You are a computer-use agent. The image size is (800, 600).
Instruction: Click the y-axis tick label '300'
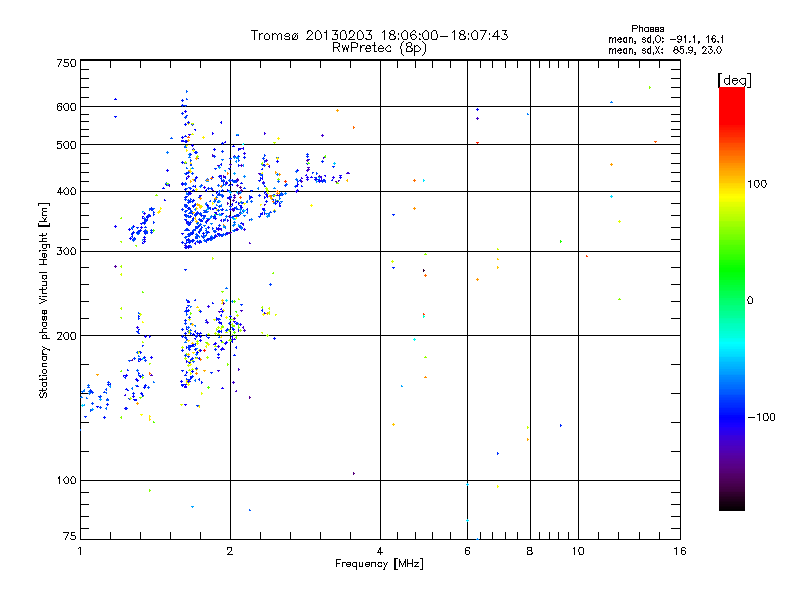(x=67, y=252)
